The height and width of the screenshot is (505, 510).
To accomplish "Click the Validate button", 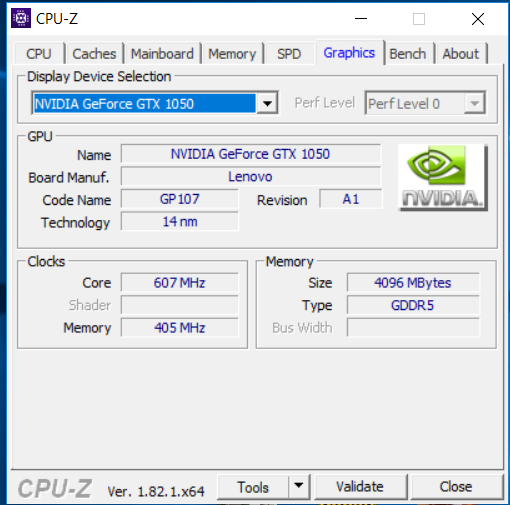I will (360, 487).
